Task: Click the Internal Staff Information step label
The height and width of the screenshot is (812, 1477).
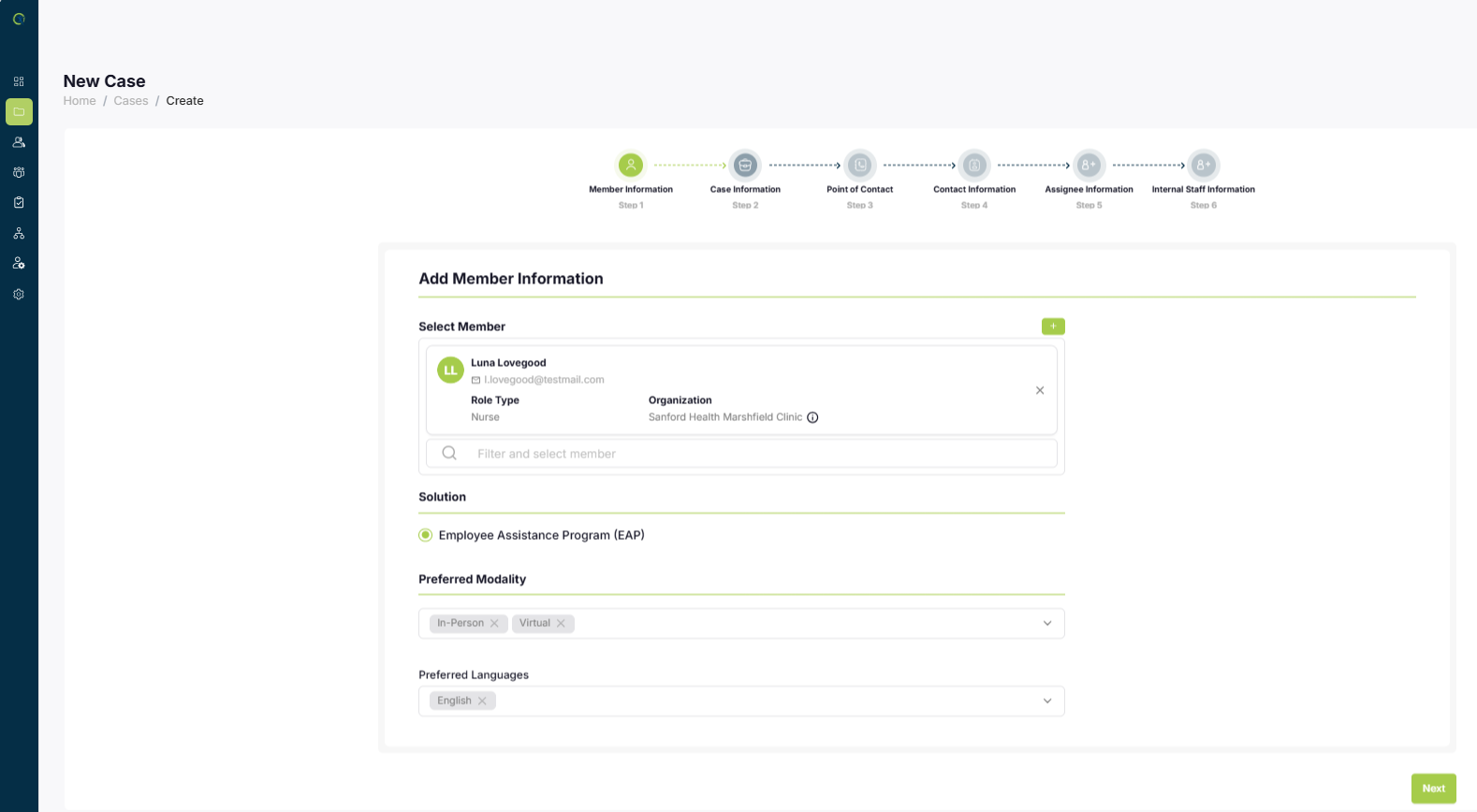Action: (1204, 189)
